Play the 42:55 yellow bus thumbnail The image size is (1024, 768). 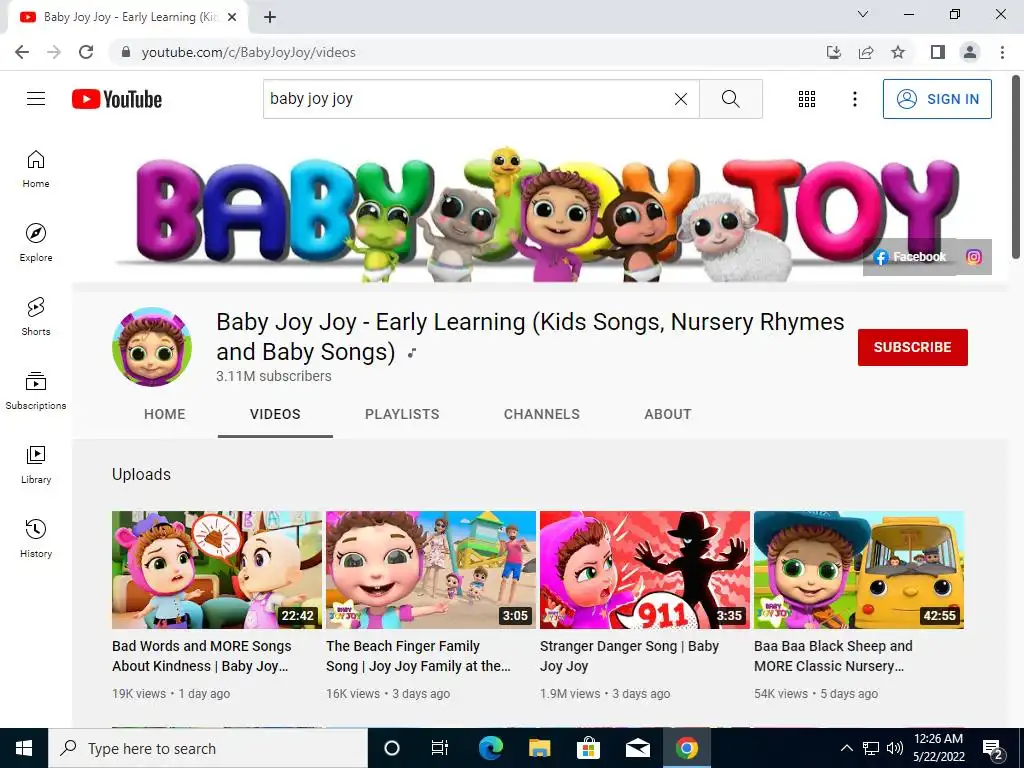859,569
